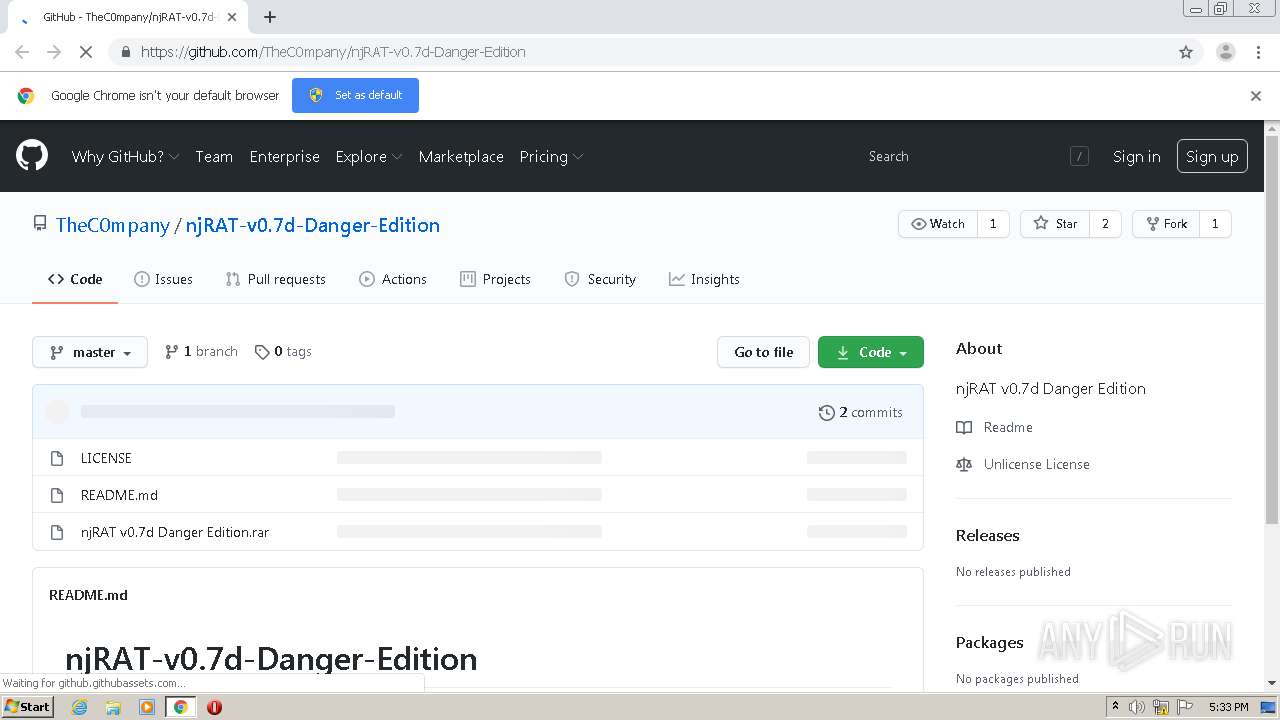
Task: View the 2 commits link
Action: coord(861,412)
